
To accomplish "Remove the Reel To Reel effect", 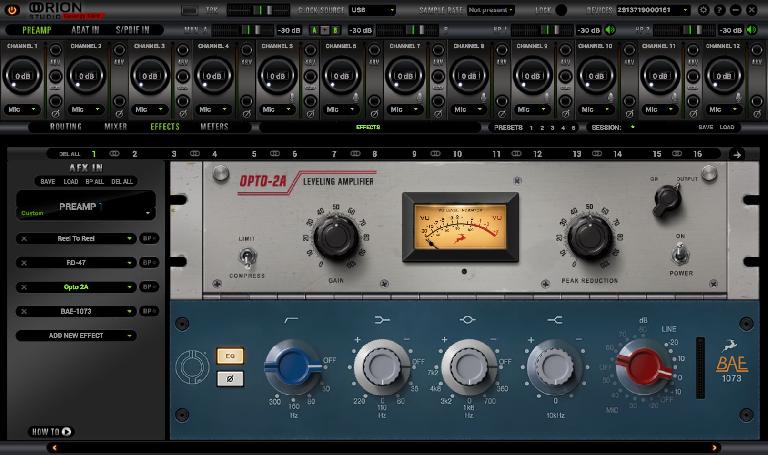I will click(x=24, y=239).
